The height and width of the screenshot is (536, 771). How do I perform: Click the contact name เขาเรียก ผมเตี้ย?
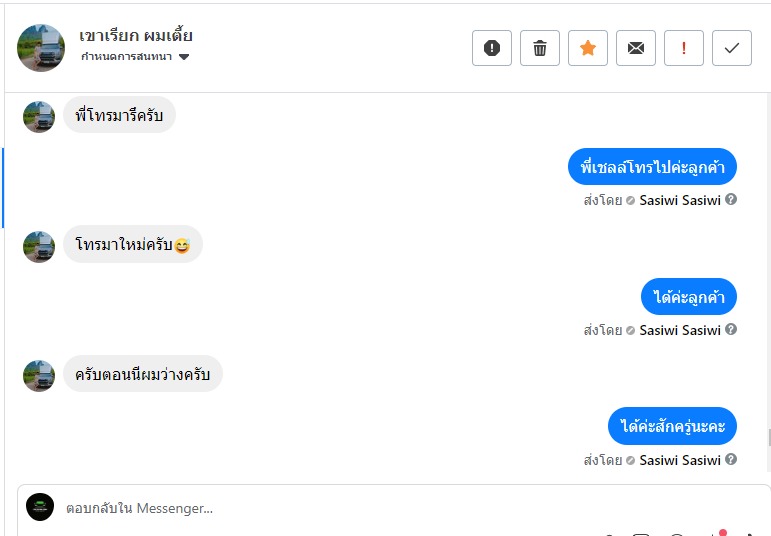click(x=136, y=36)
